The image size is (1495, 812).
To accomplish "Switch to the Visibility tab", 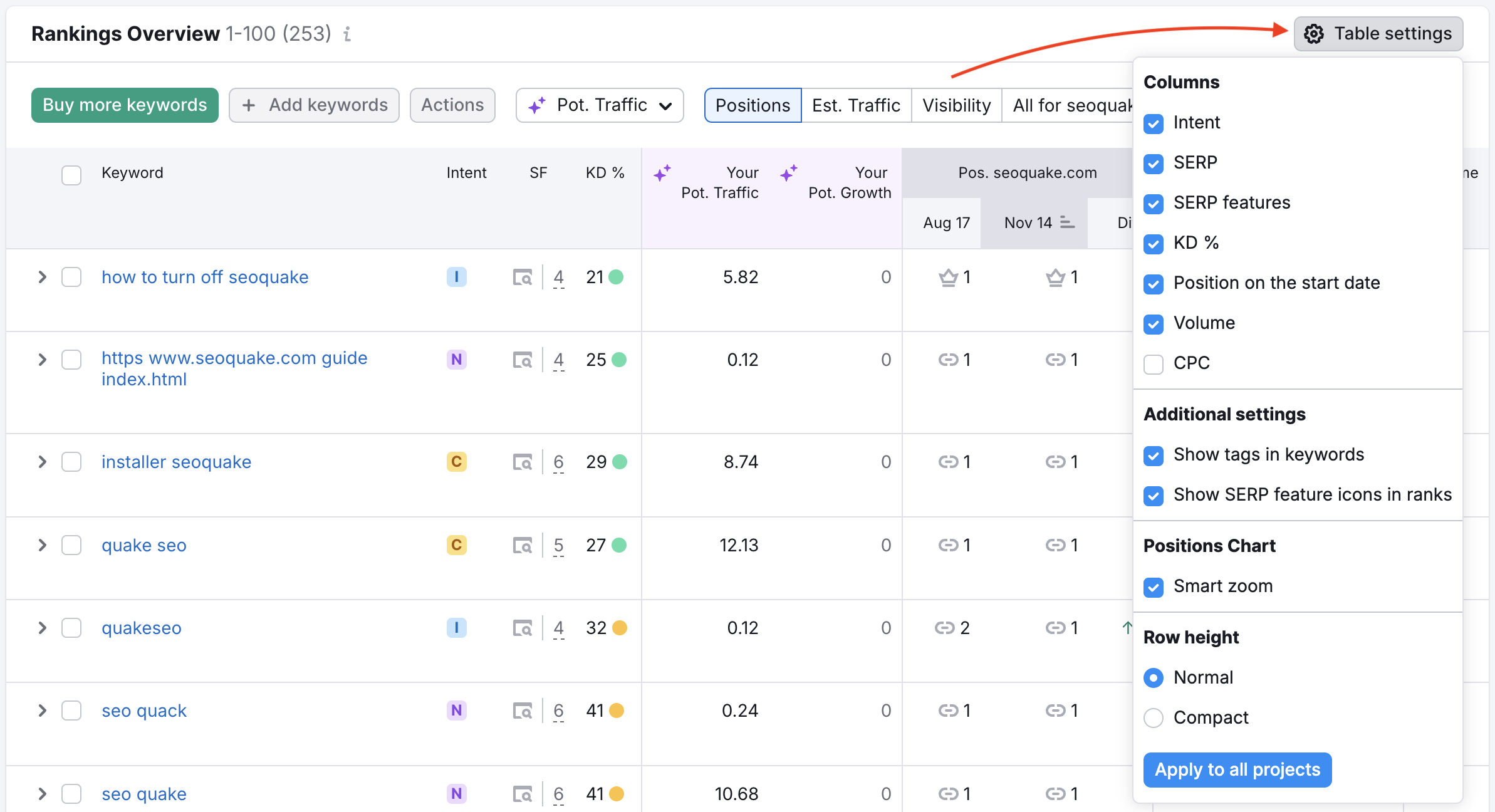I will (956, 105).
